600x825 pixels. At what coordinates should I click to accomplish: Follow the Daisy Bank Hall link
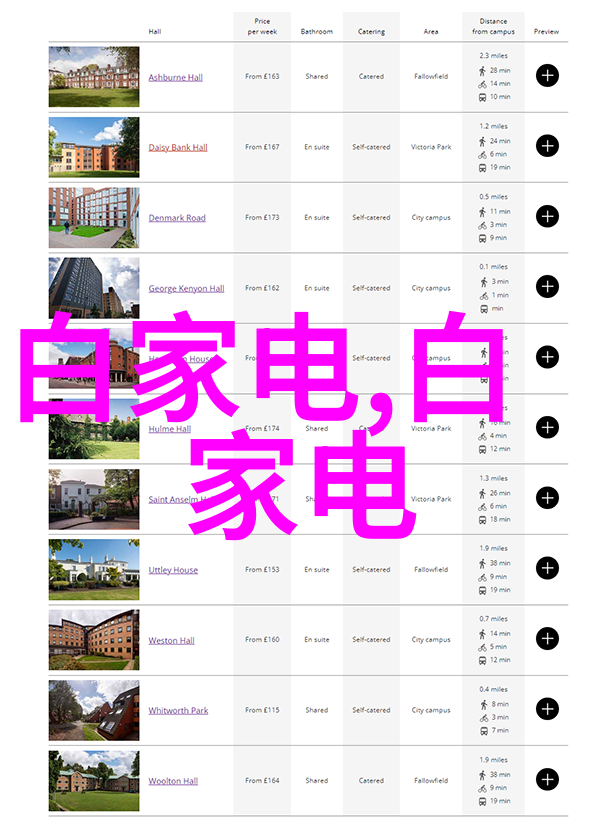tap(178, 148)
